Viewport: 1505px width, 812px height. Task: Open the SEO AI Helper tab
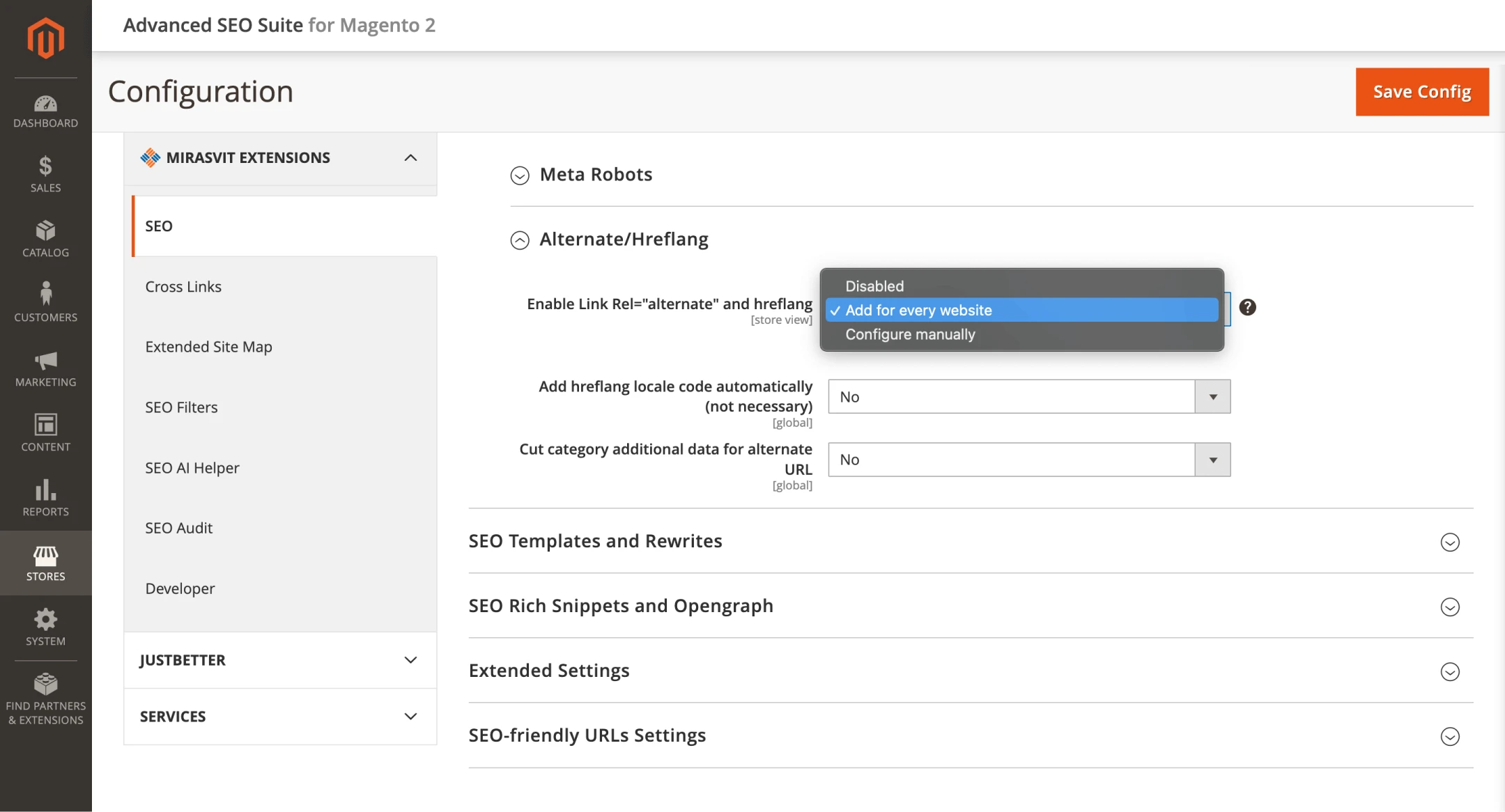tap(192, 468)
